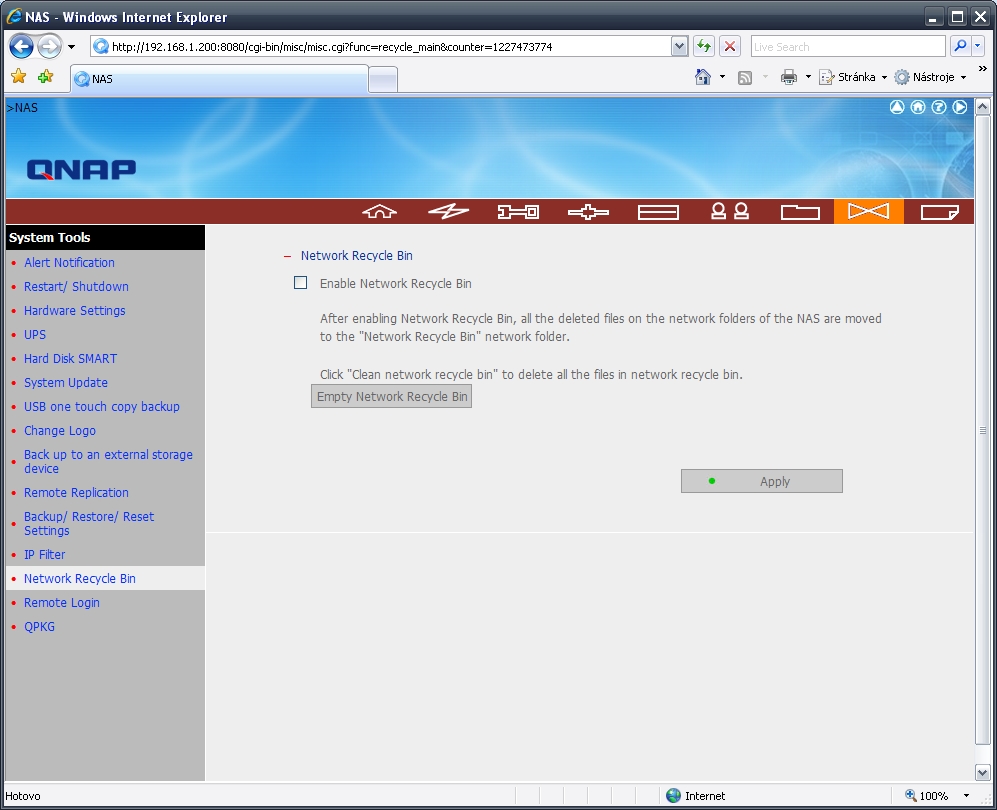Open Remote Login in sidebar
997x810 pixels.
tap(62, 603)
